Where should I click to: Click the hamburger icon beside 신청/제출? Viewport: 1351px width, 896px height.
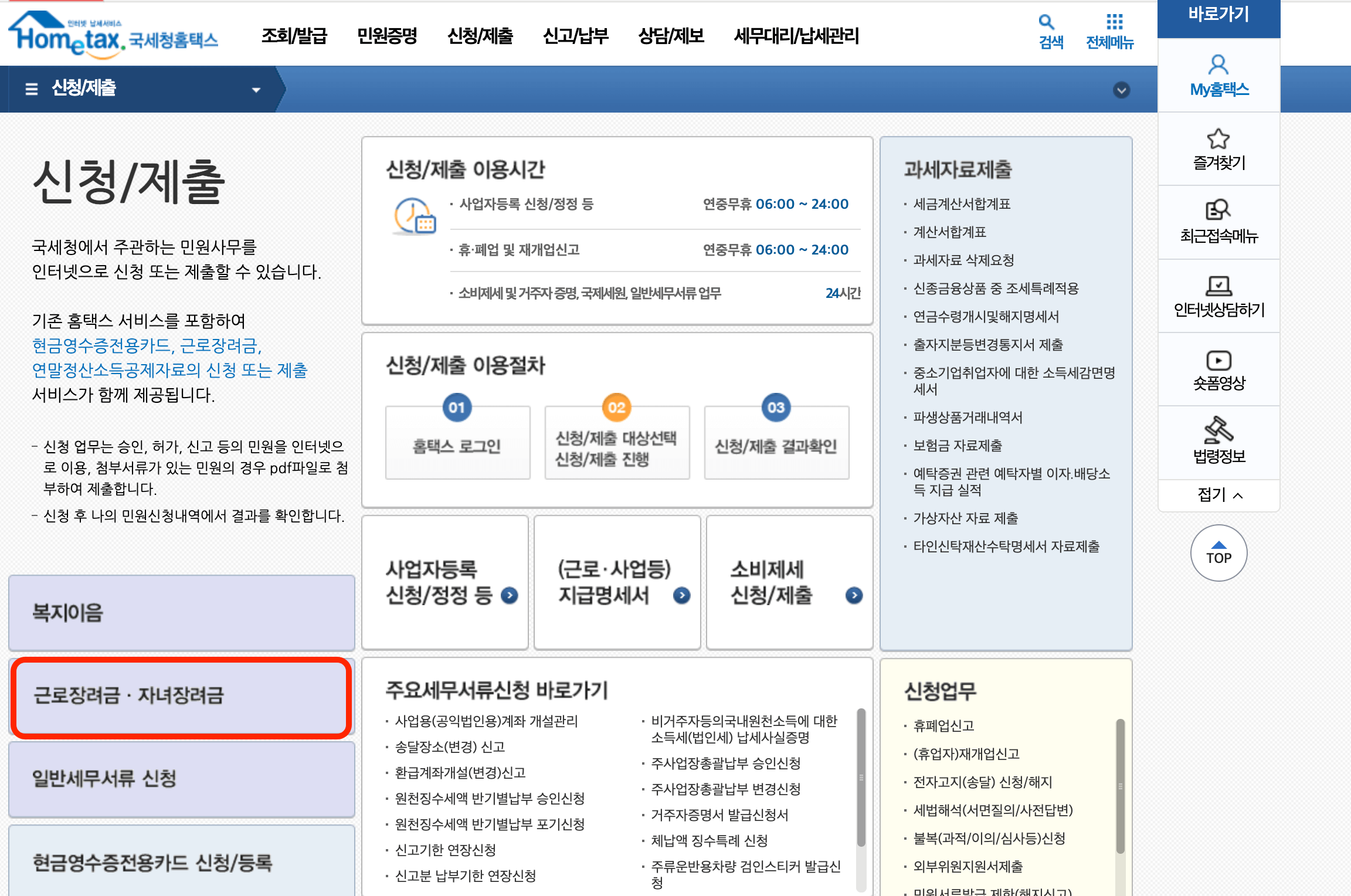(32, 89)
